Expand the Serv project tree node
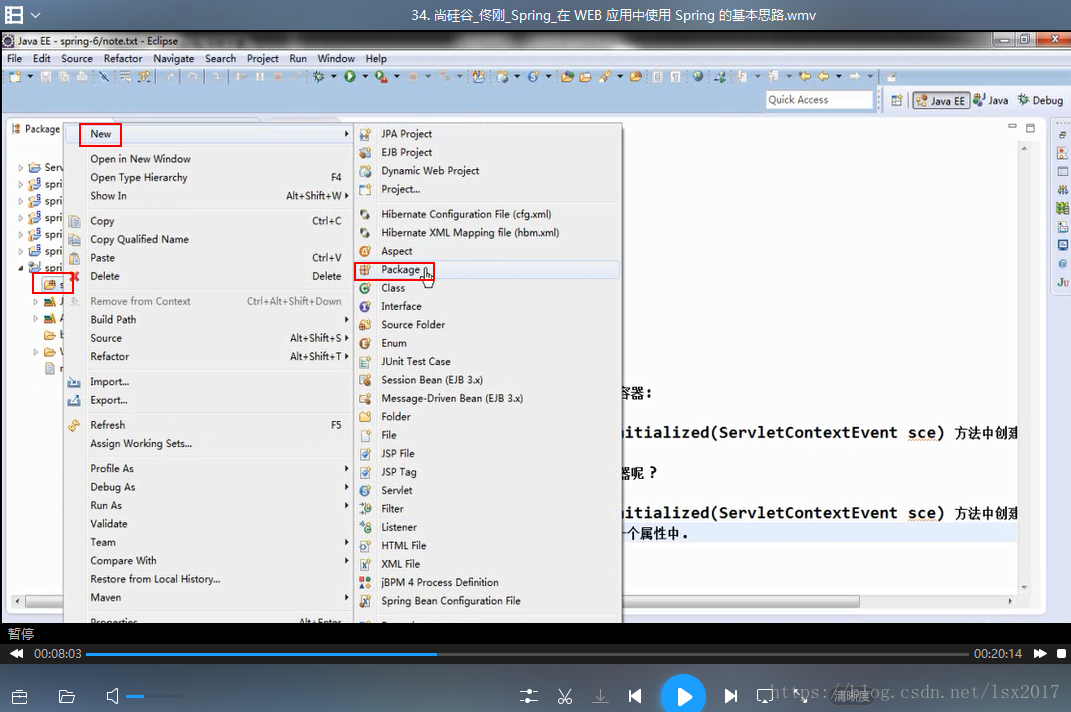1071x712 pixels. click(20, 167)
